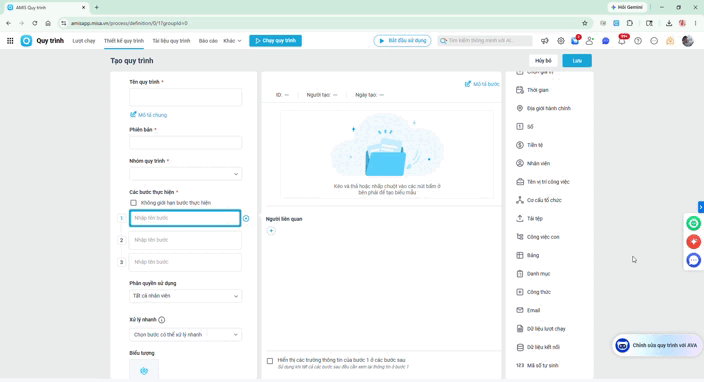Open the app grid launcher icon
Screen dimensions: 704x382
pyautogui.click(x=10, y=41)
